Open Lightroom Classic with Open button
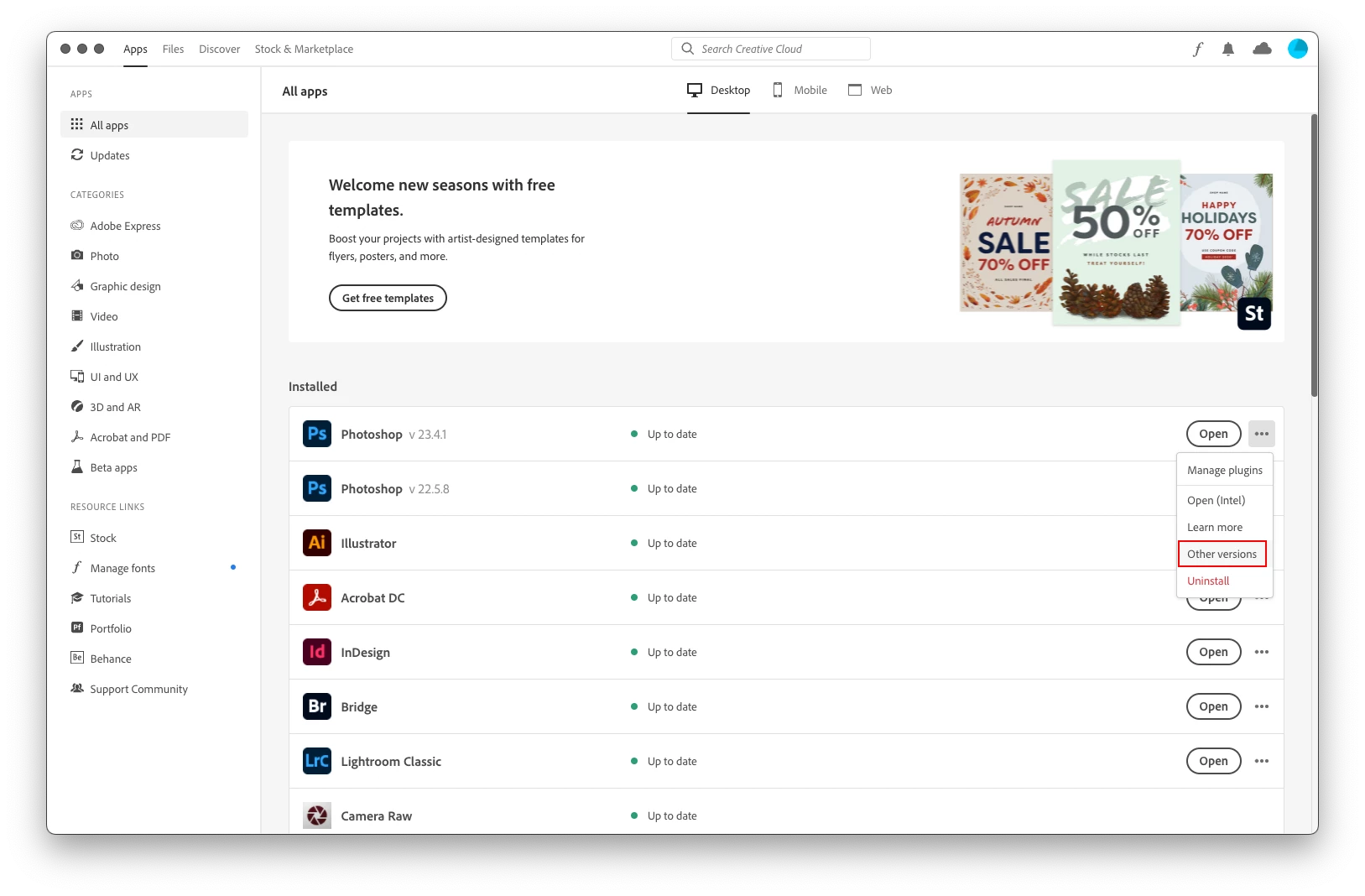 (x=1213, y=761)
